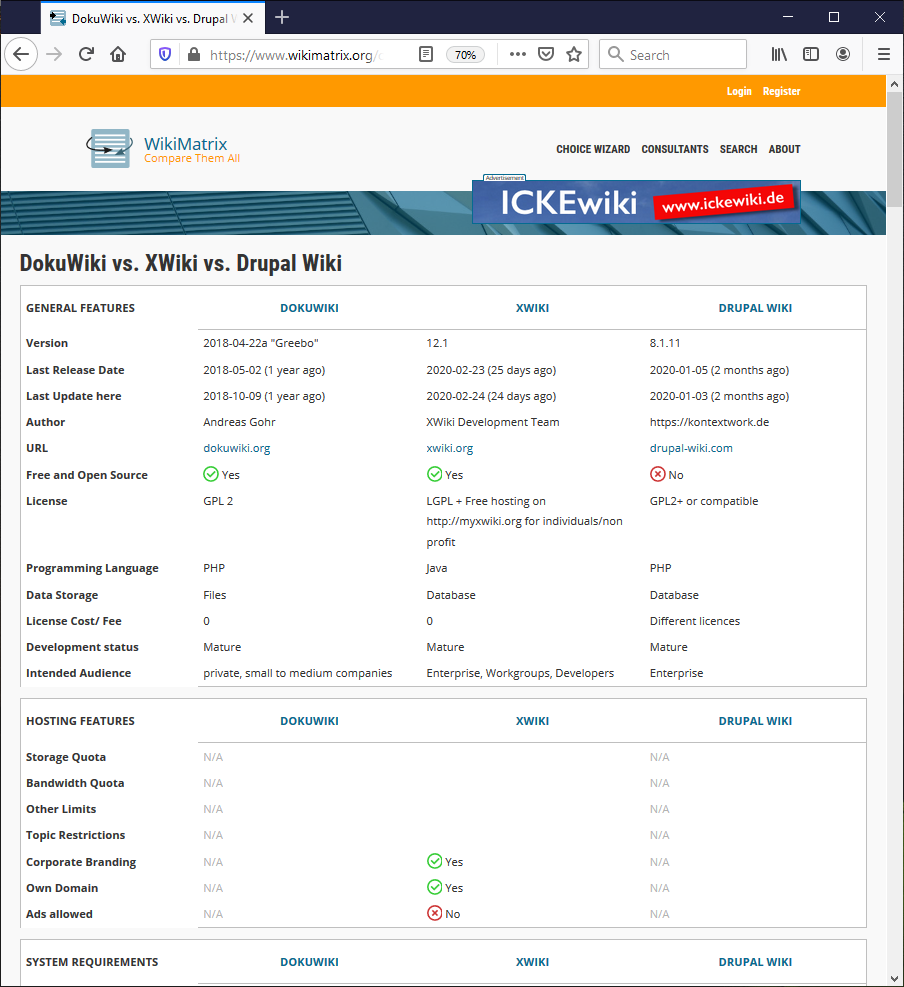Visit the drupal-wiki.com URL link

[691, 448]
